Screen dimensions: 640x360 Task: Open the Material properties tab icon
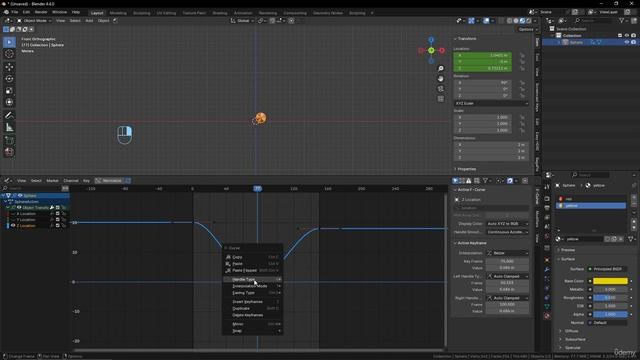point(547,316)
